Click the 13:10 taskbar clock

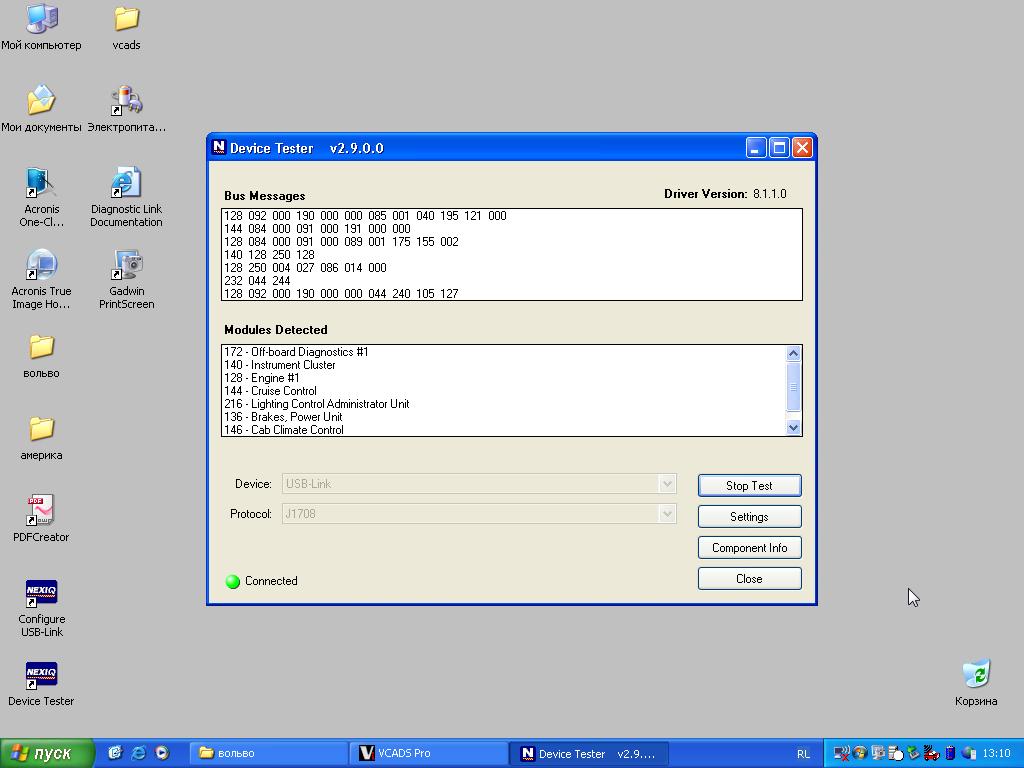coord(997,754)
